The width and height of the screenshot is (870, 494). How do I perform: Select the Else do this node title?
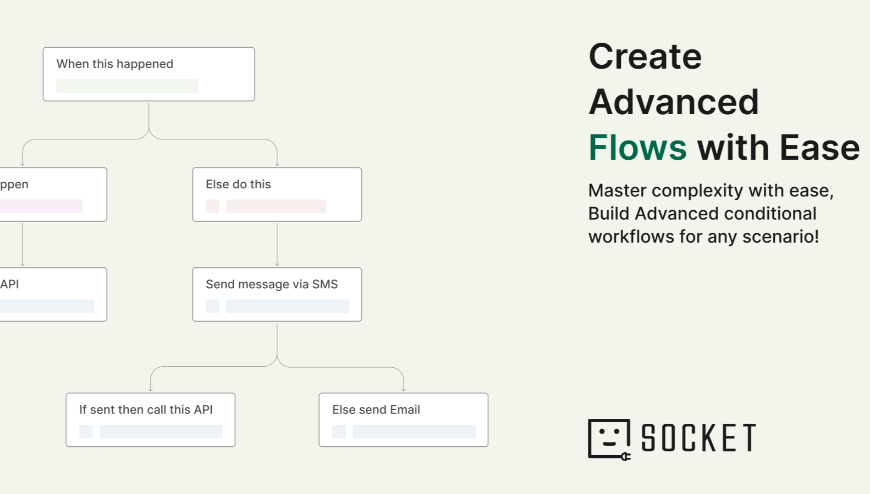point(238,184)
